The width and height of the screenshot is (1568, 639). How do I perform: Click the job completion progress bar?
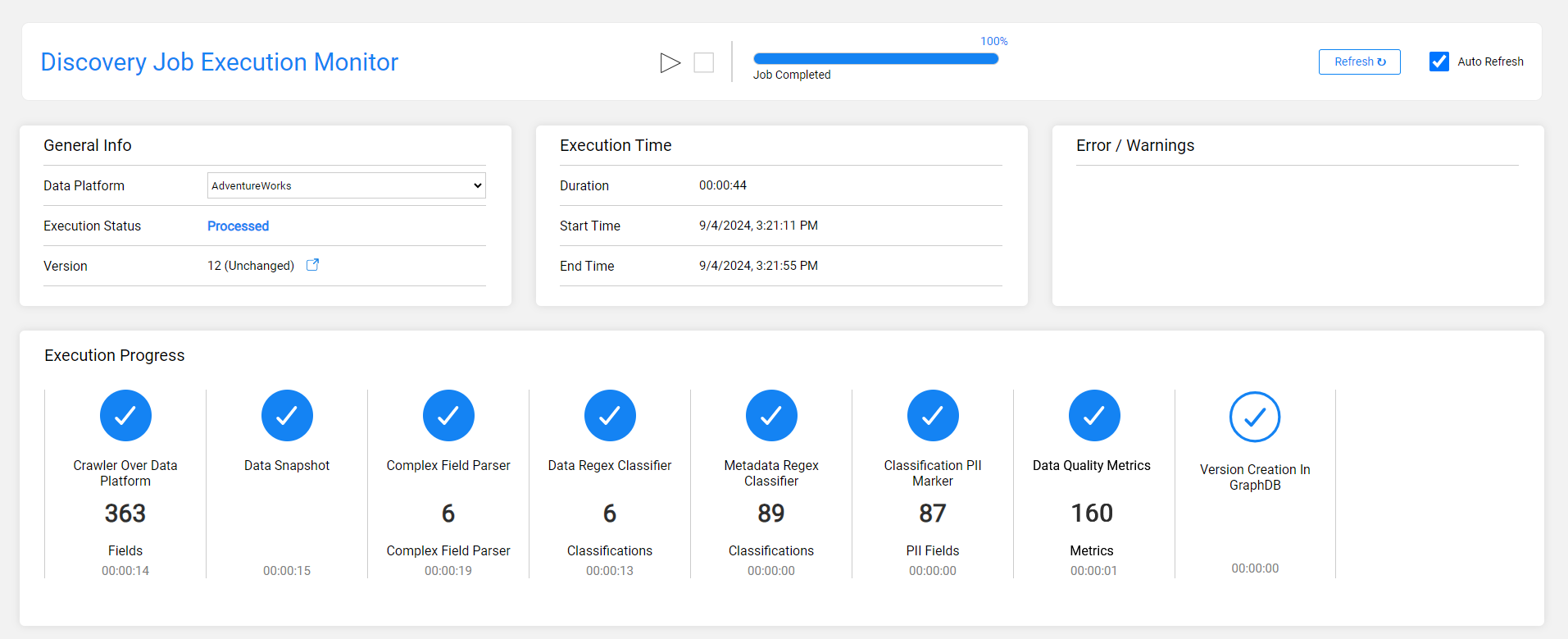click(875, 58)
